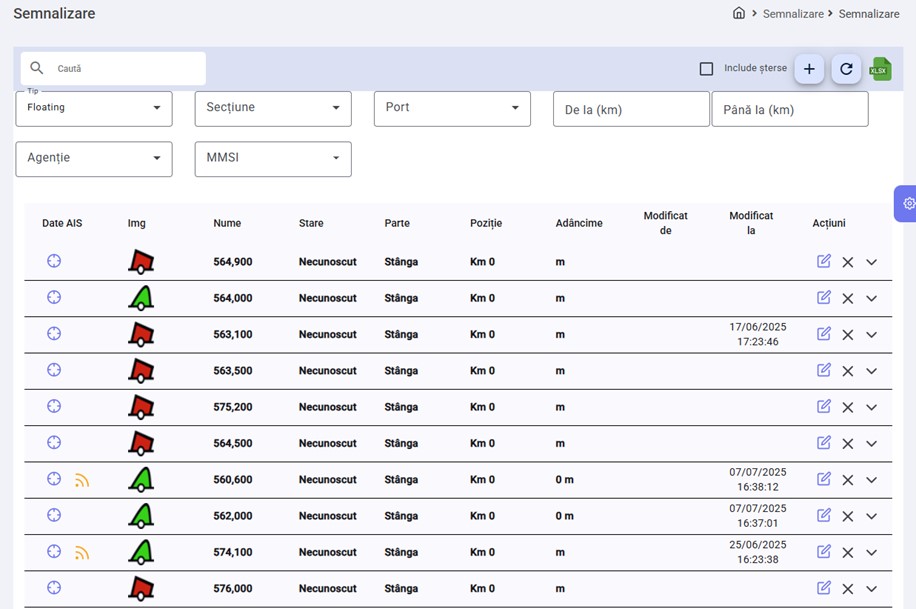Click AIS signal icon for row 560,600
916x609 pixels.
(82, 480)
